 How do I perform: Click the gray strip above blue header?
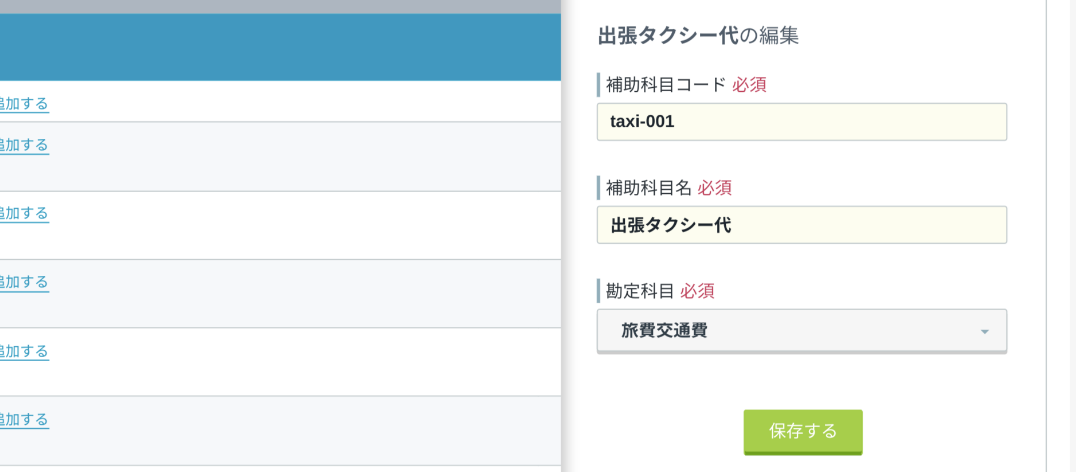280,7
